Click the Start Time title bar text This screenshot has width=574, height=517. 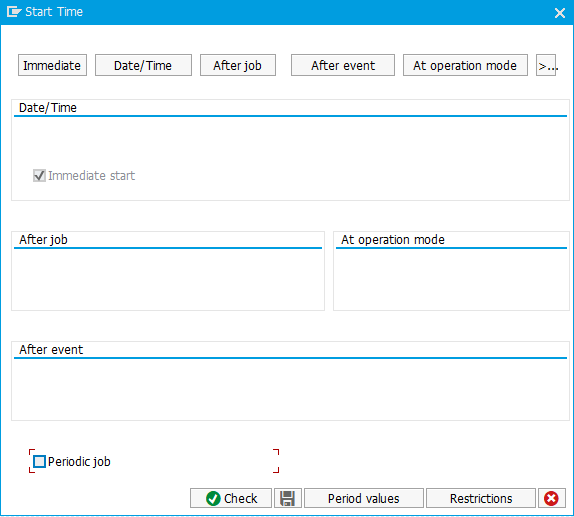point(54,12)
